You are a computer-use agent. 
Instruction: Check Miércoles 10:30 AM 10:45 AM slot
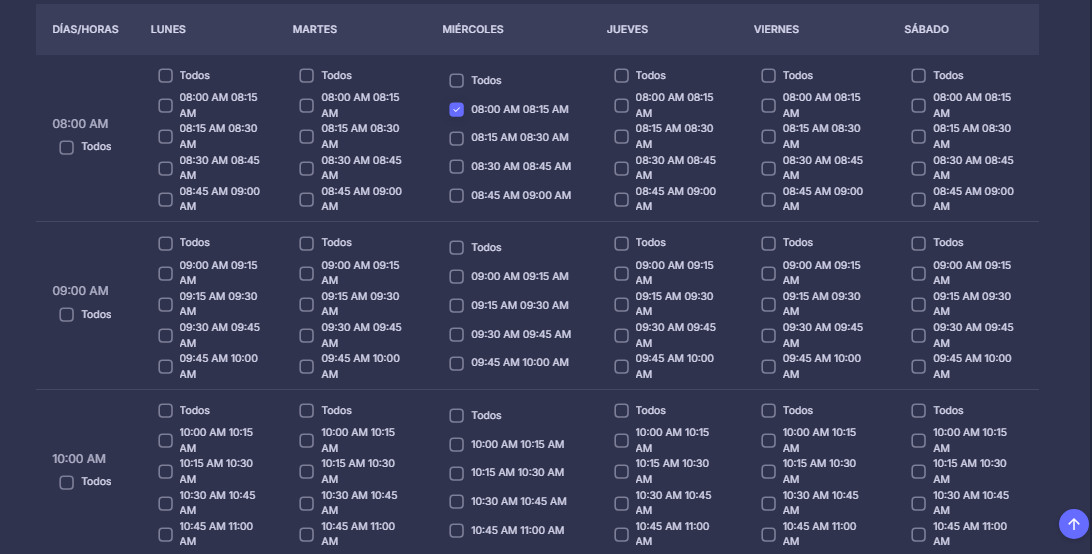pyautogui.click(x=457, y=502)
